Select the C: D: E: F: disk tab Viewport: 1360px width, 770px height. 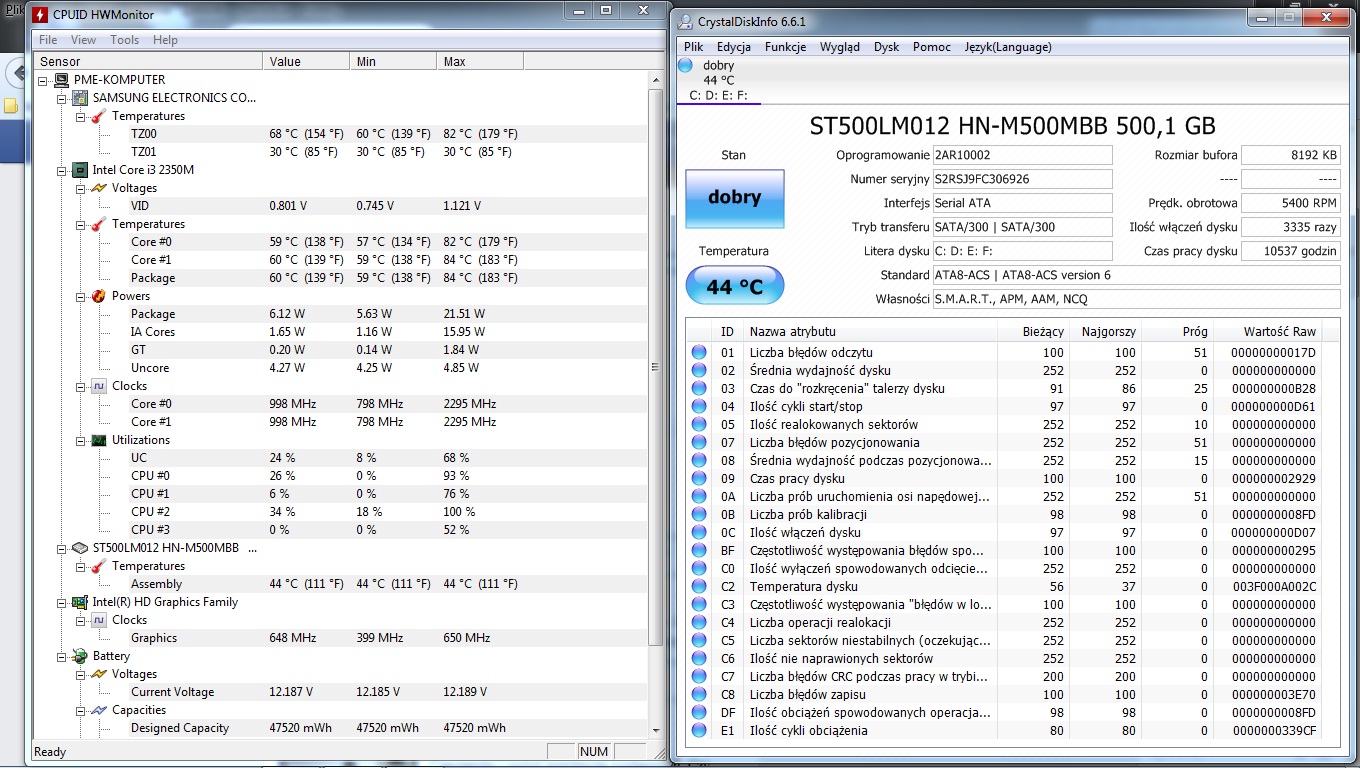pos(718,82)
